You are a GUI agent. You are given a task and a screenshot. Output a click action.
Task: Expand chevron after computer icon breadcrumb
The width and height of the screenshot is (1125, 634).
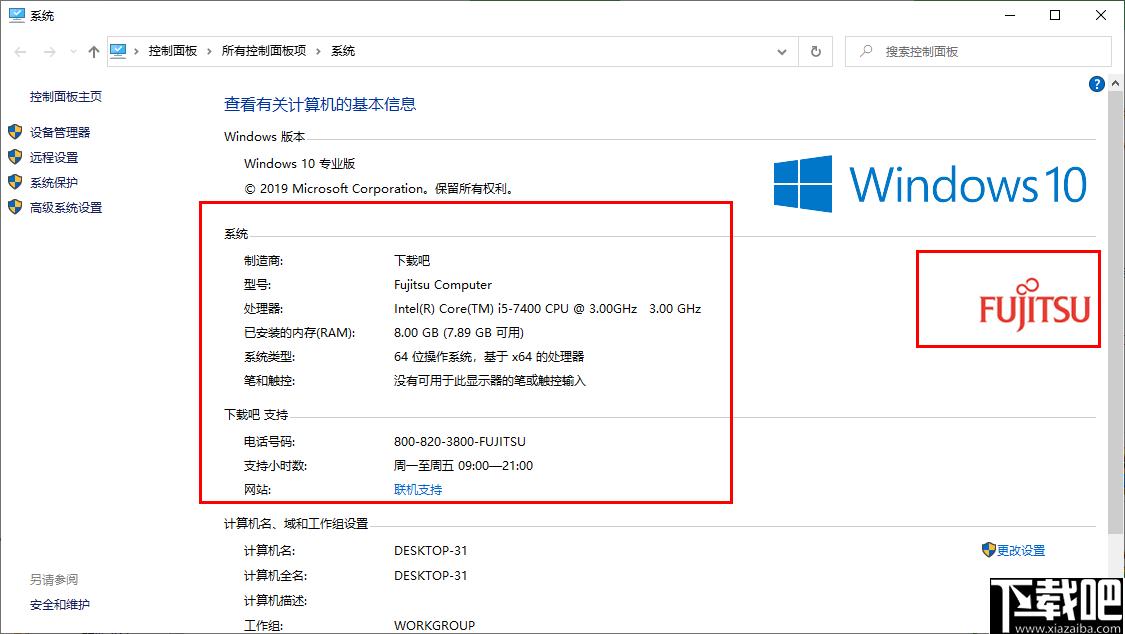[x=136, y=51]
